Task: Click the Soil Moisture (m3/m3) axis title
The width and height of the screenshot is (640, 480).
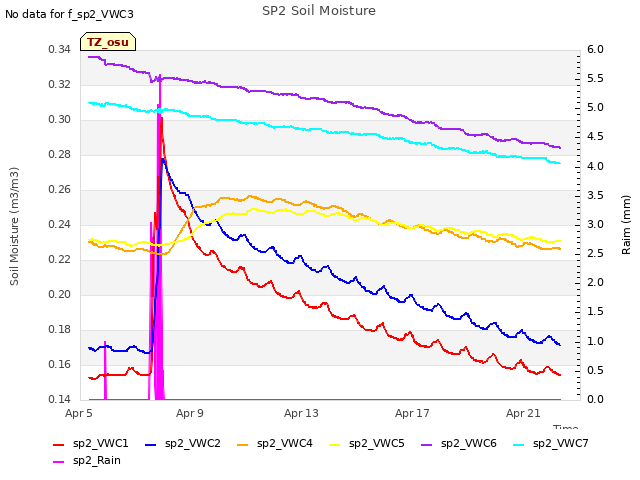Action: click(14, 226)
